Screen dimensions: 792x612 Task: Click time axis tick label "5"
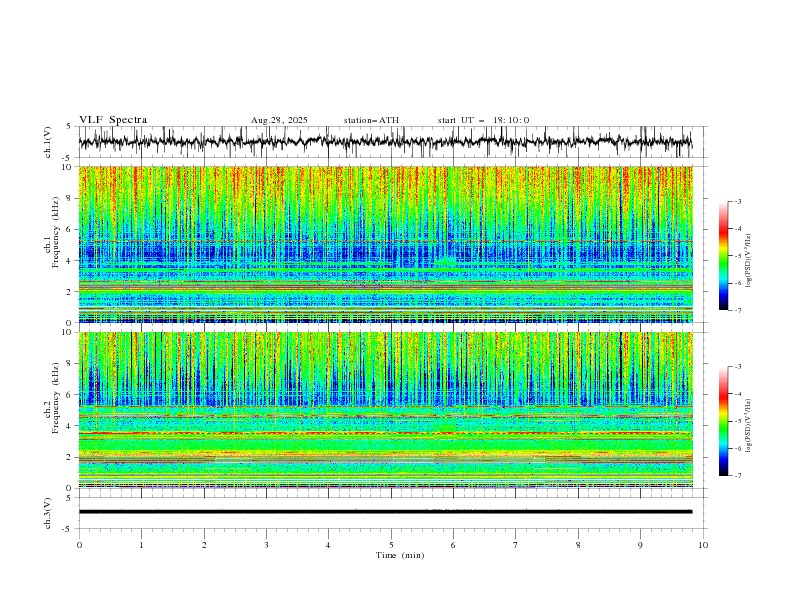pos(391,545)
